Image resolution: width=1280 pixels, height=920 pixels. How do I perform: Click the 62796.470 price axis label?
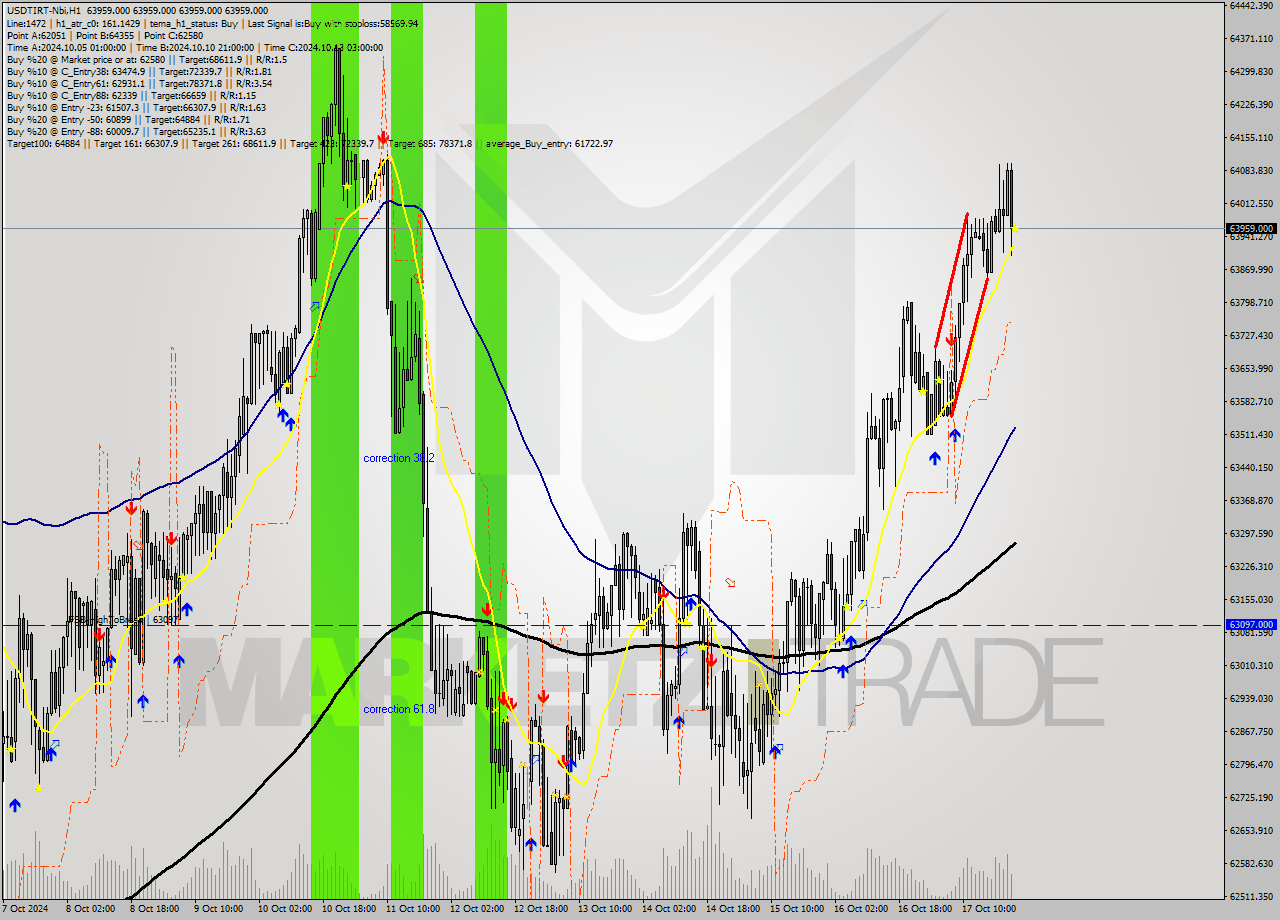click(x=1251, y=765)
